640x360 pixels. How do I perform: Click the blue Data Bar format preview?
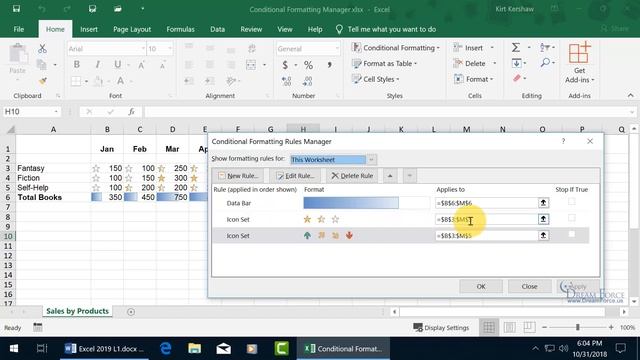[351, 203]
